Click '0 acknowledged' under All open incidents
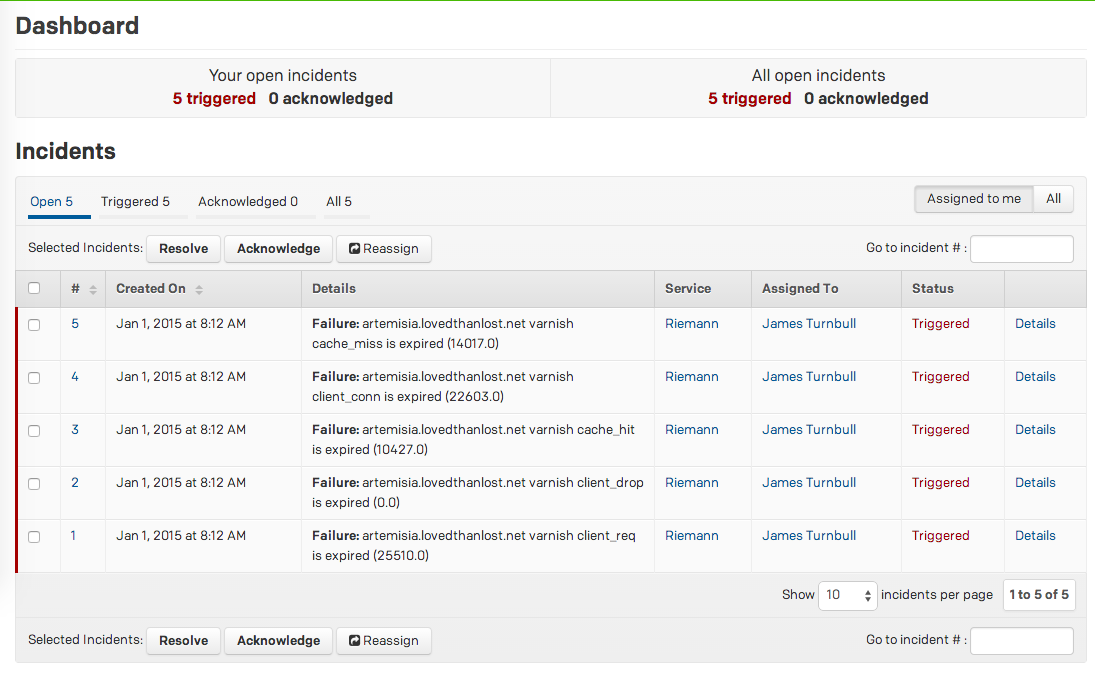This screenshot has width=1095, height=677. click(867, 99)
